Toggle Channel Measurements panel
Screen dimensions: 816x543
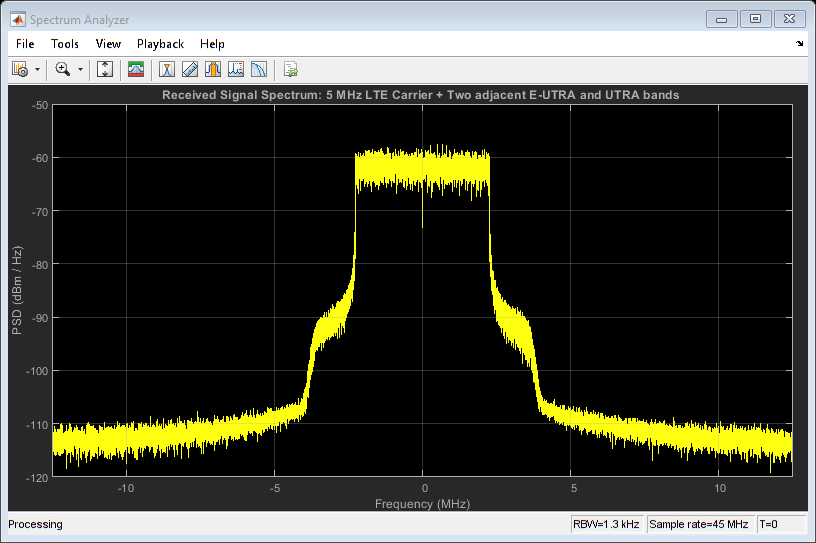click(x=213, y=69)
